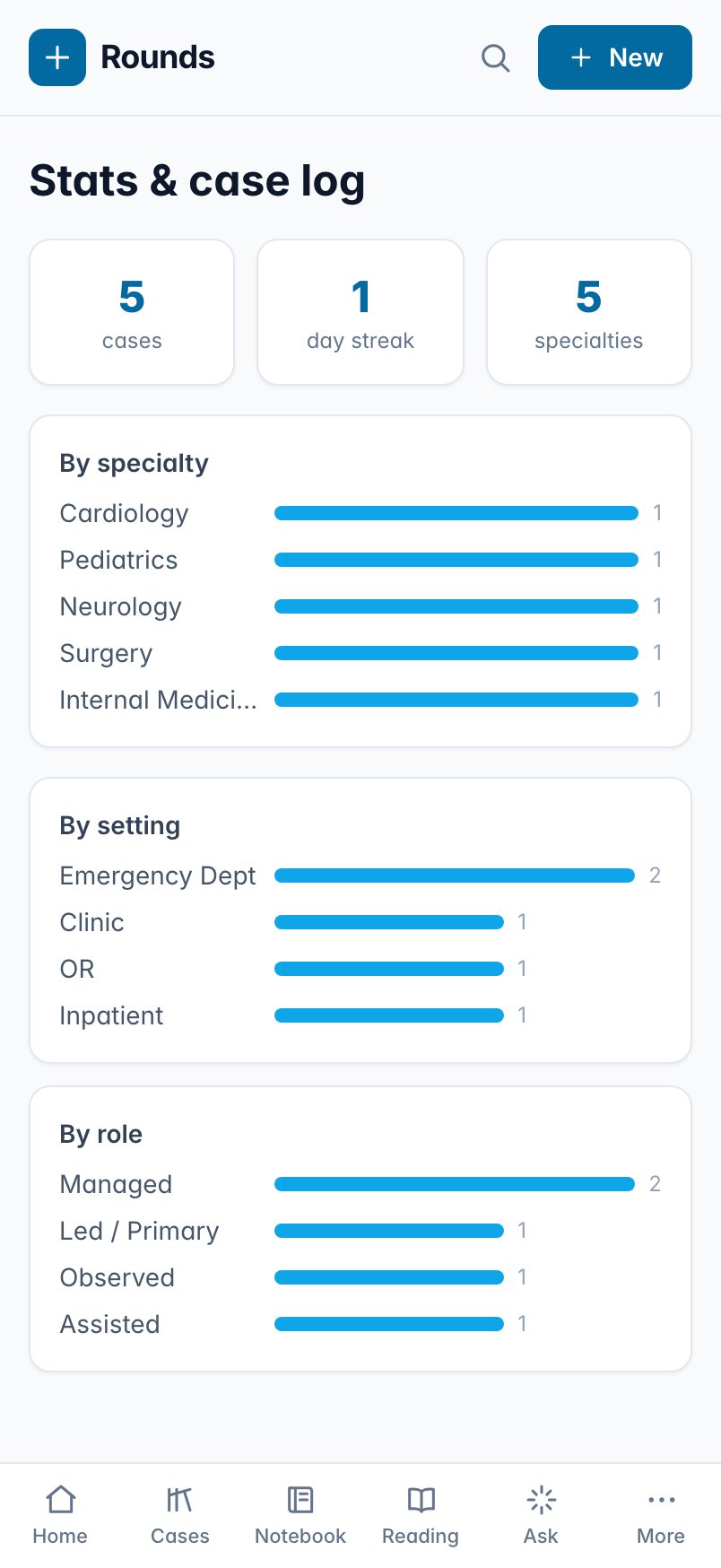
Task: Open the Notebook tab icon
Action: pos(300,1500)
